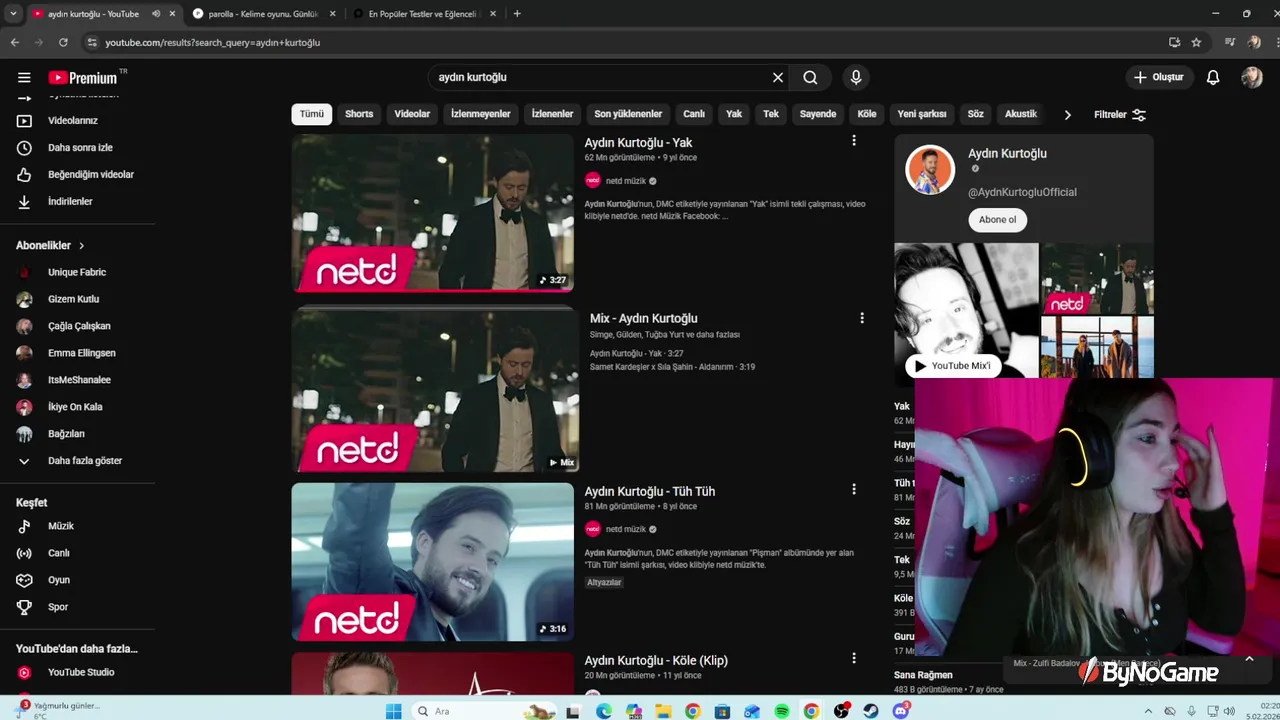Open a new browser tab

517,14
